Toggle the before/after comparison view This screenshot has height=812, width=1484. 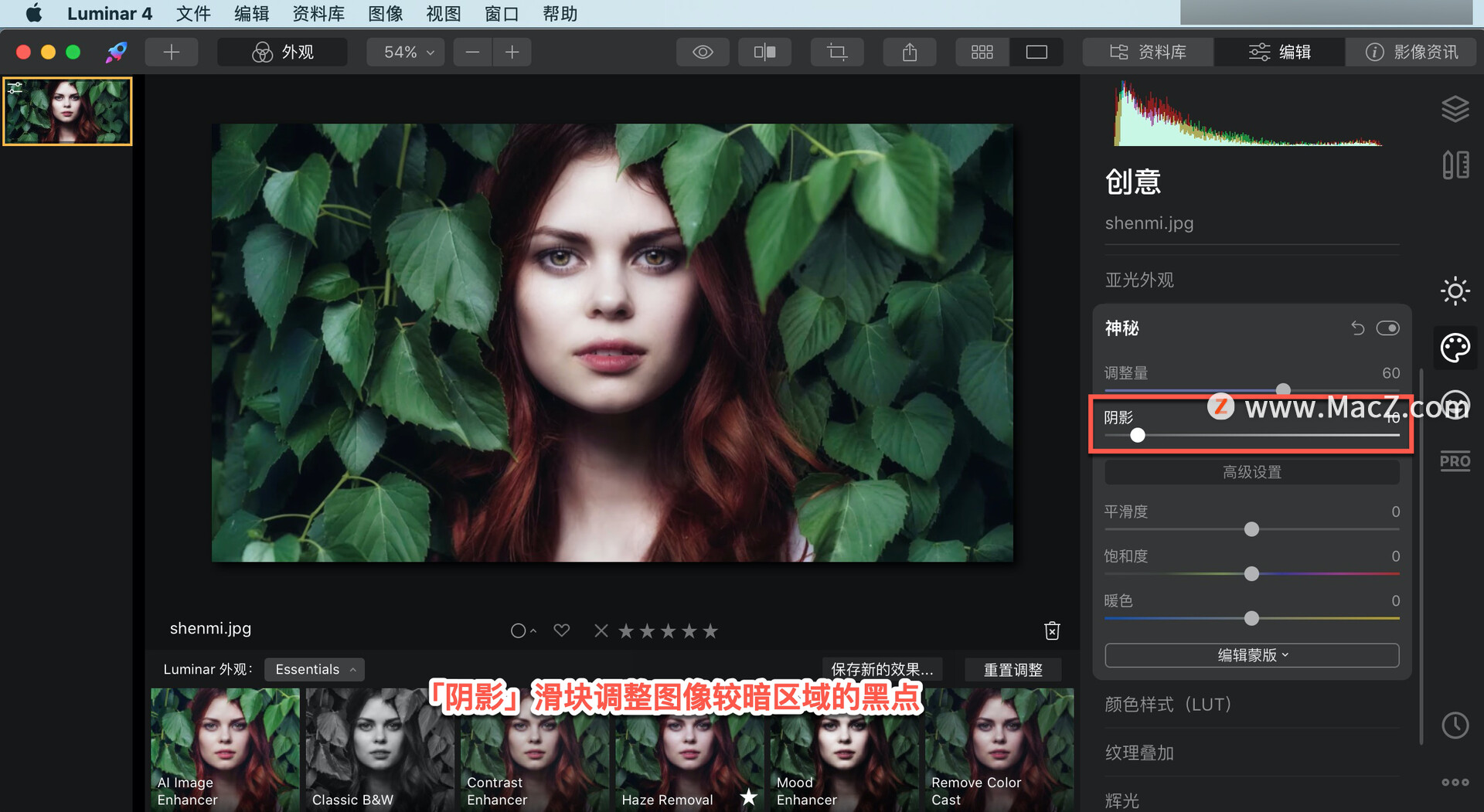coord(764,52)
